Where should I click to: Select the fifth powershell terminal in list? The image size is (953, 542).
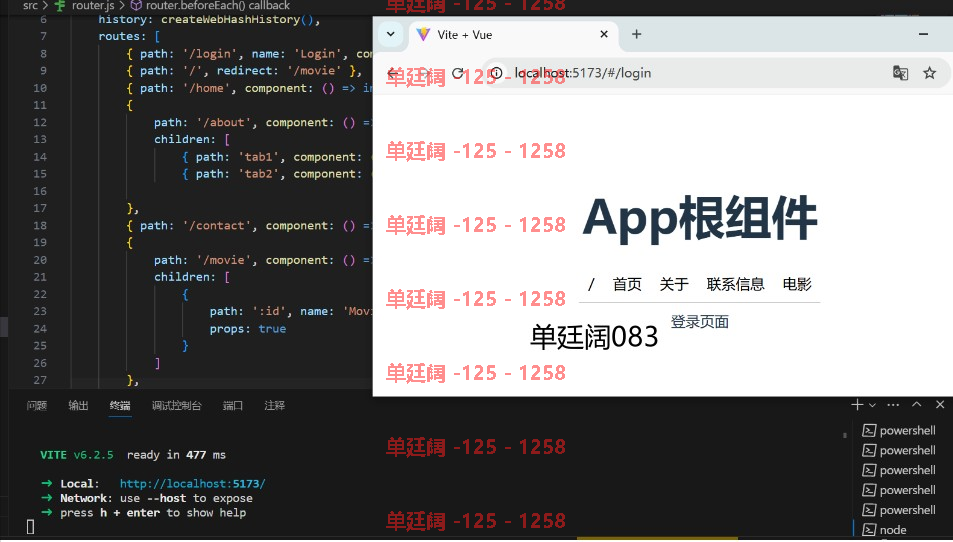[x=900, y=510]
